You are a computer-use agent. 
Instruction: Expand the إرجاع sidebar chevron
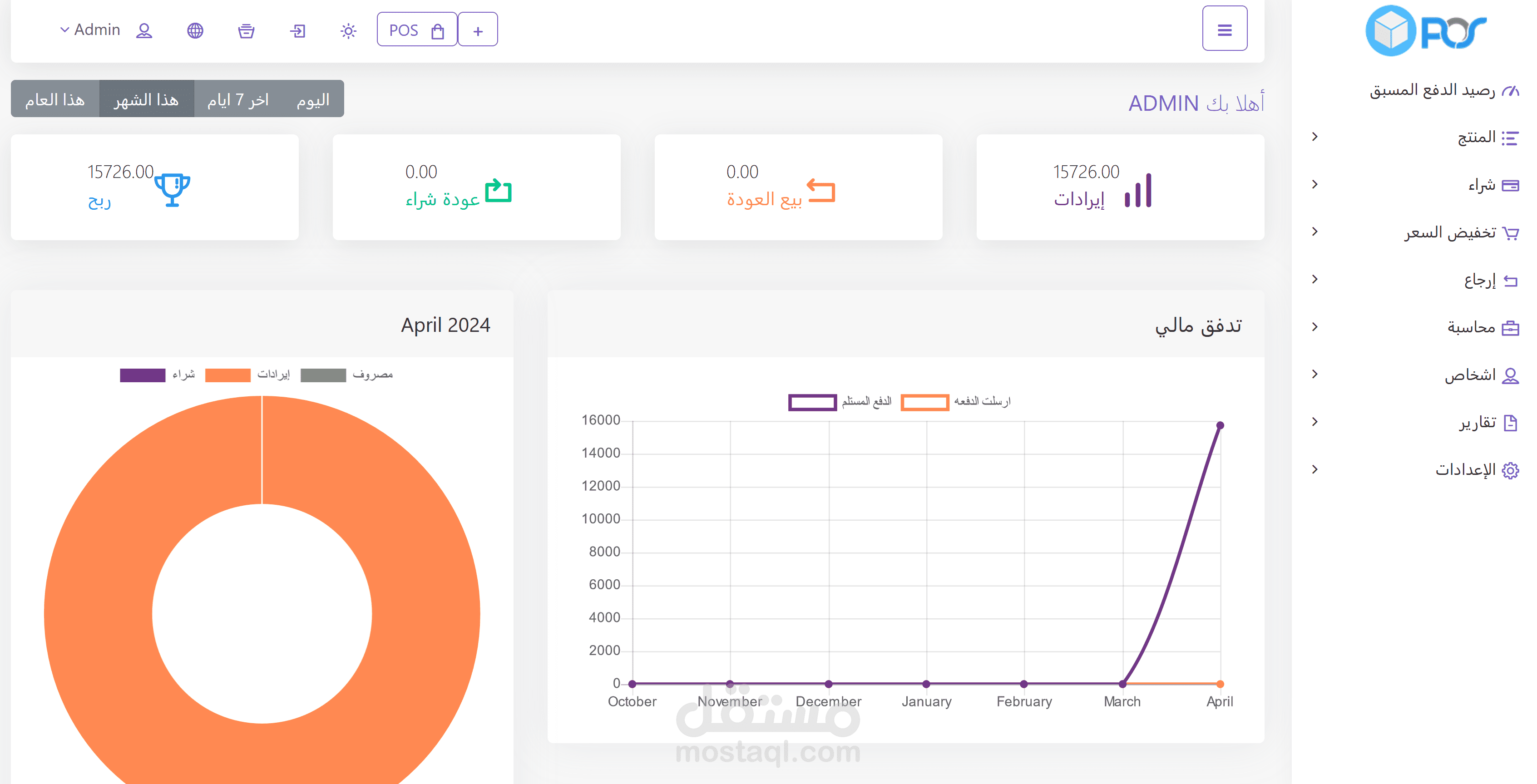1315,279
